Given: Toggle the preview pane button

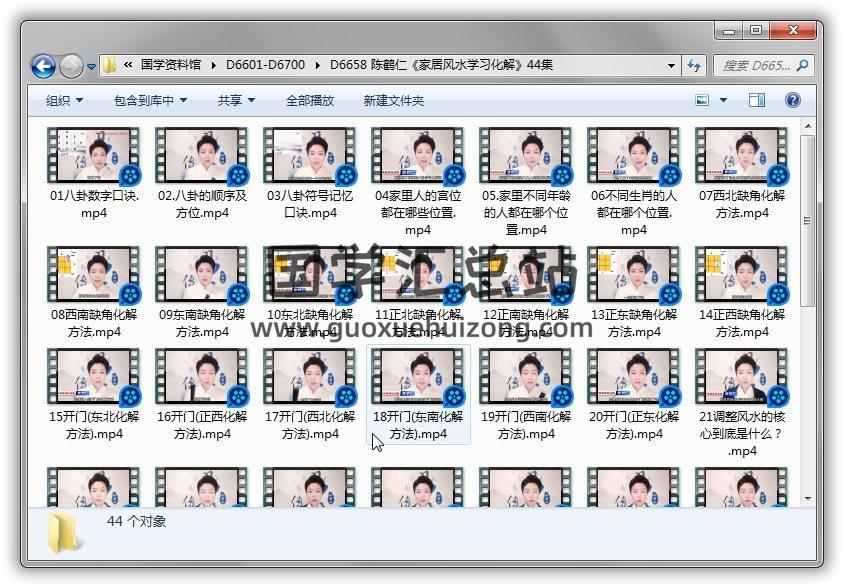Looking at the screenshot, I should pyautogui.click(x=757, y=100).
